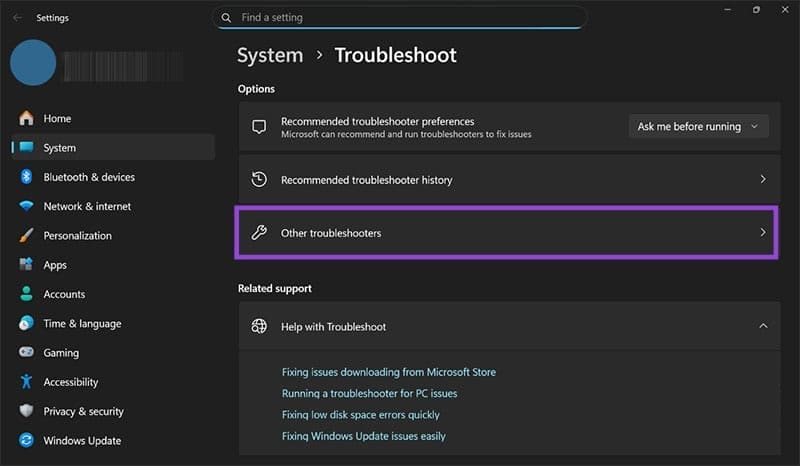Open Recommended troubleshooter history chevron

click(763, 180)
